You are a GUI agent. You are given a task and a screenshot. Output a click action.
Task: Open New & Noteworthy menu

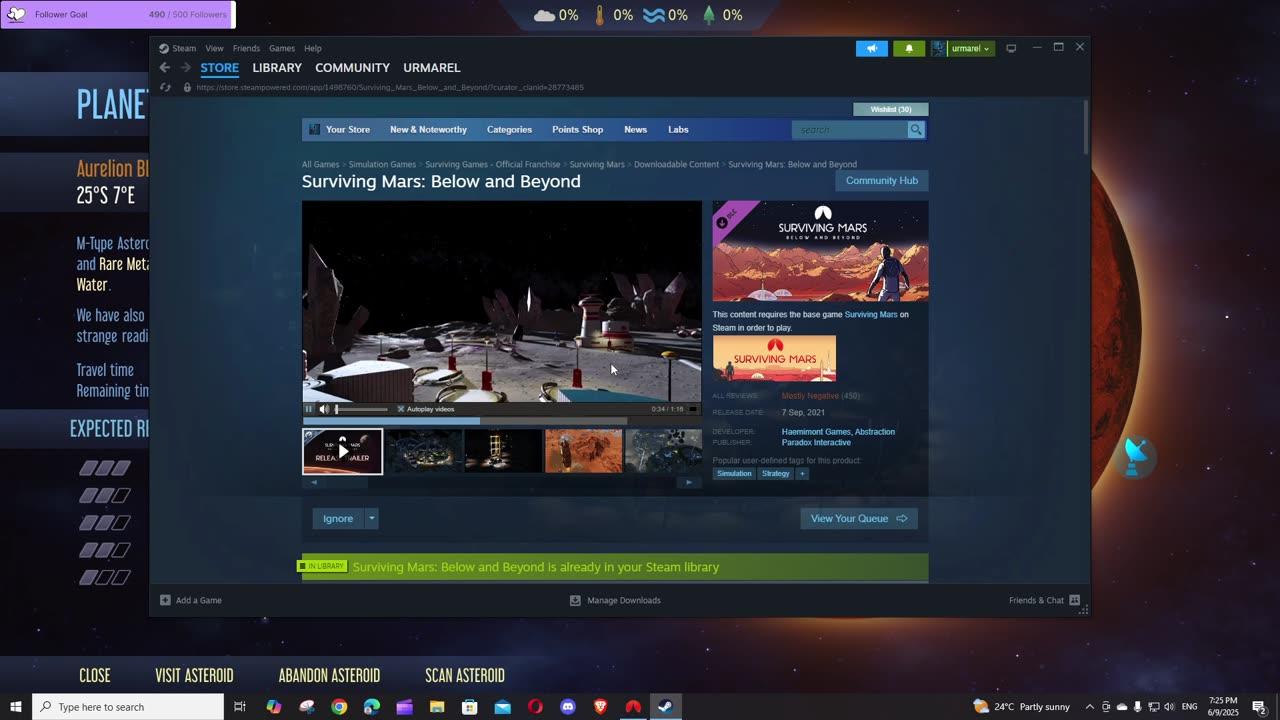tap(428, 130)
